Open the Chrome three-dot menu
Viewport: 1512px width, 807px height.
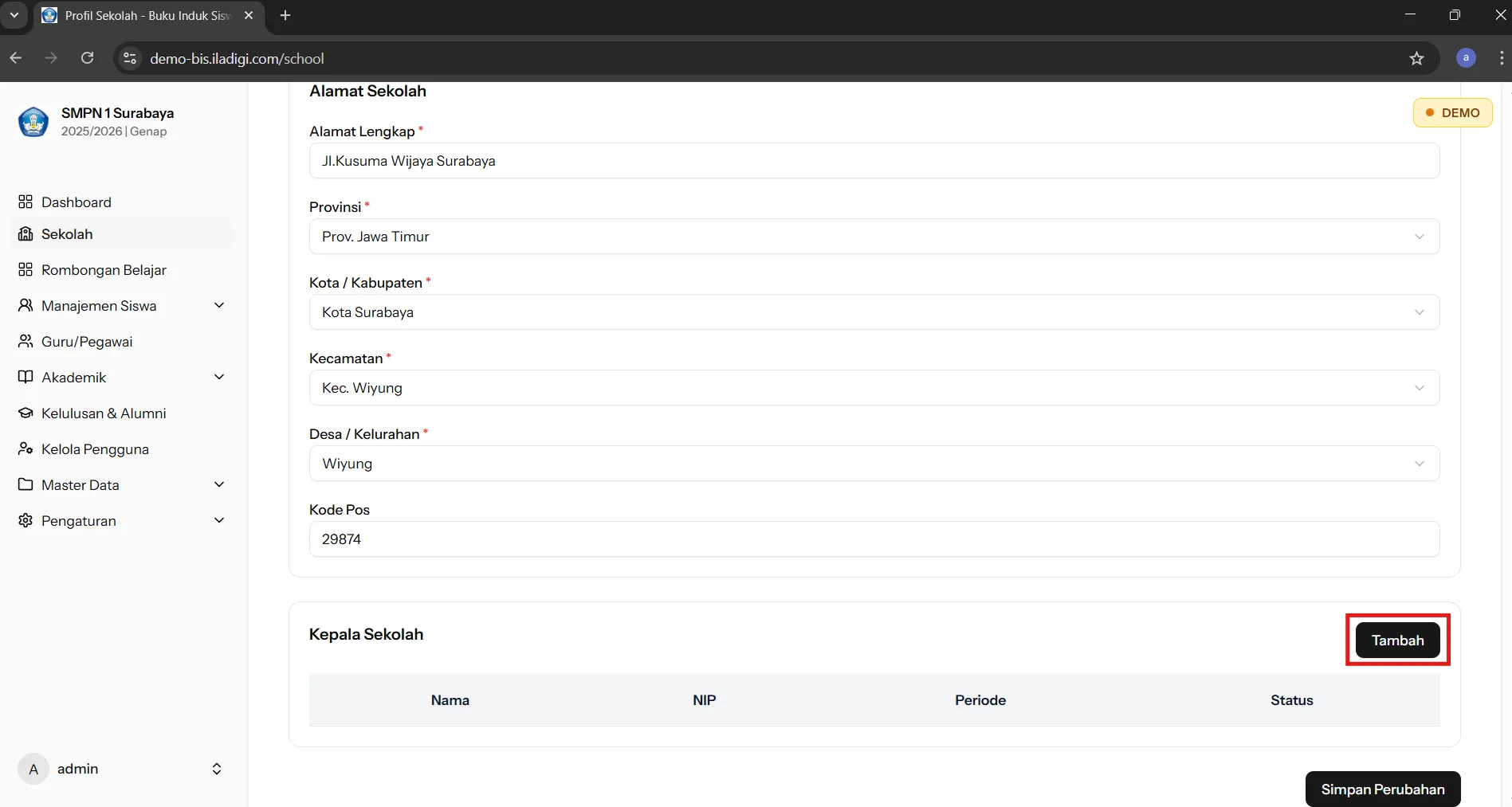point(1502,58)
